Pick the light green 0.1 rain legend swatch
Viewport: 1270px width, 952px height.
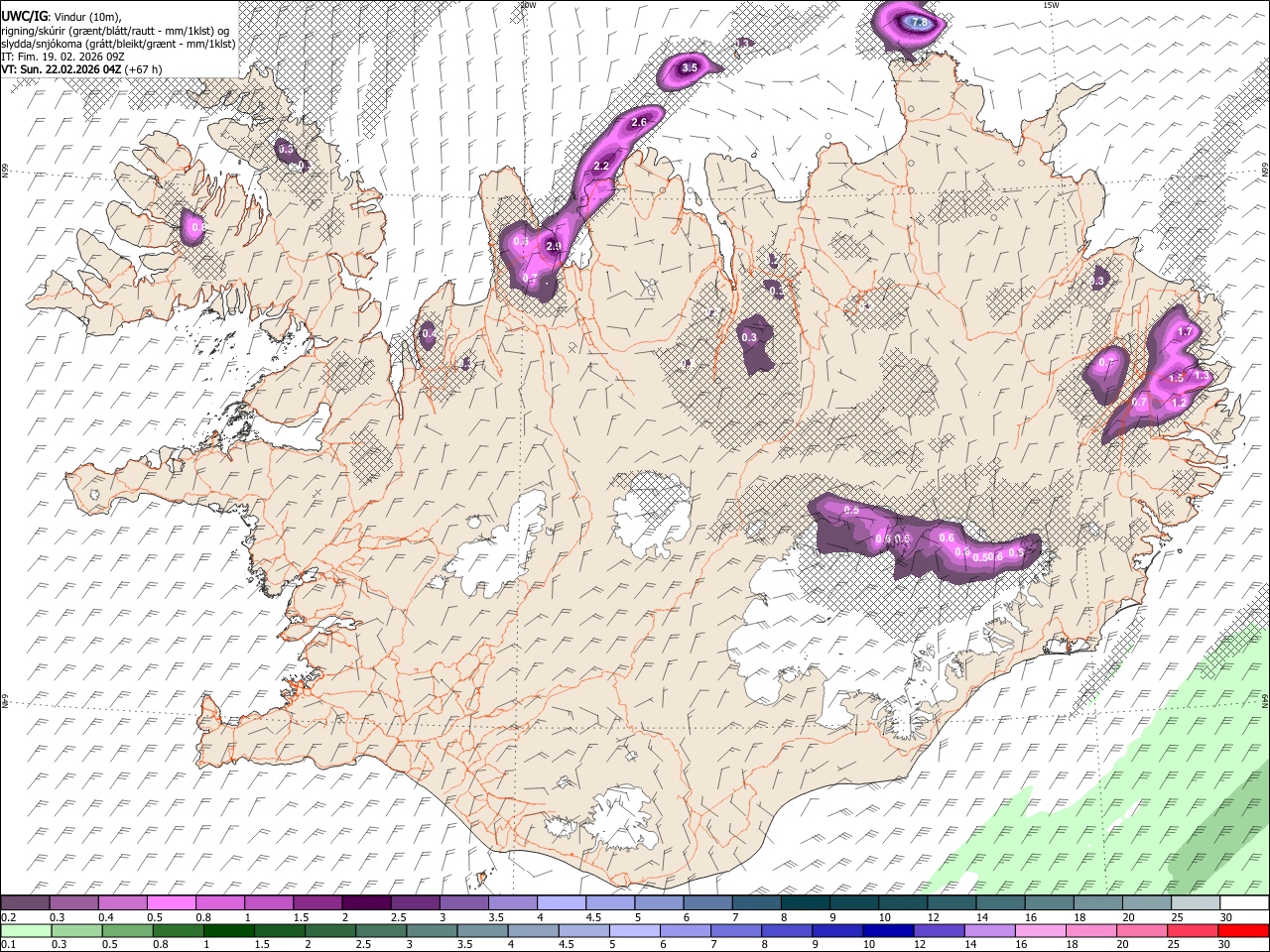26,930
